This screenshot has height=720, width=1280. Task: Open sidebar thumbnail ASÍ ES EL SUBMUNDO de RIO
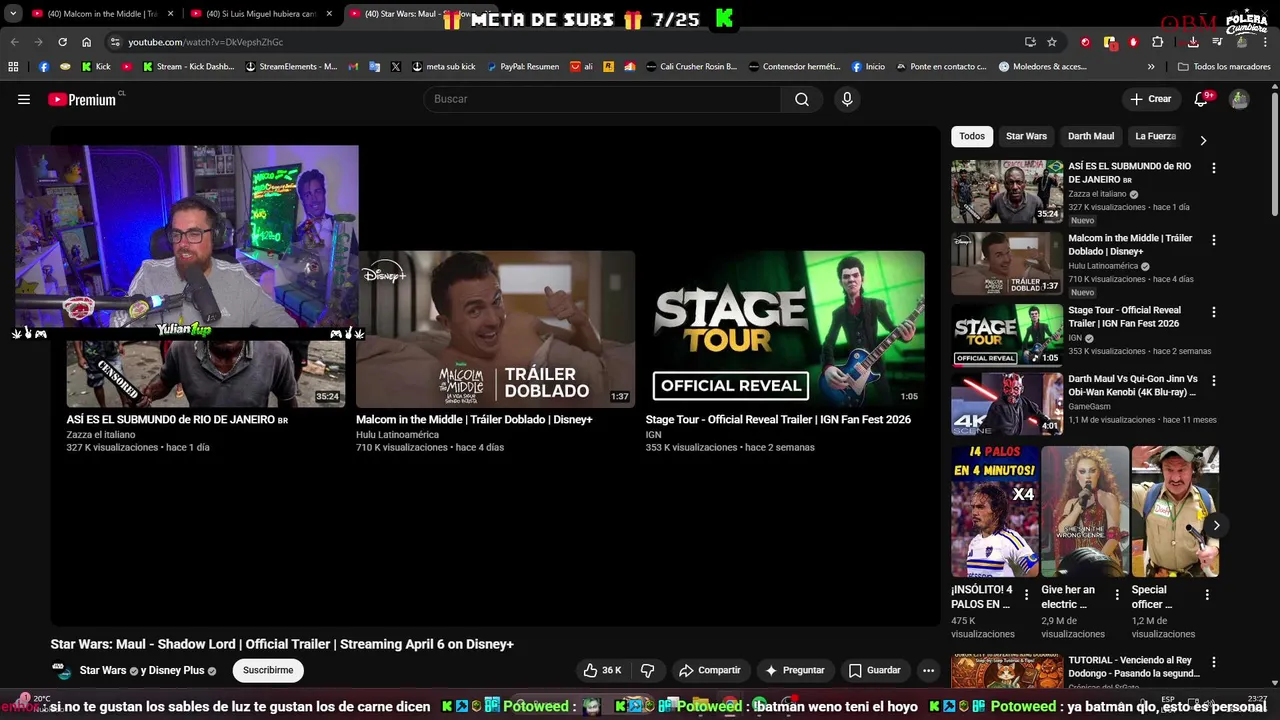point(1007,191)
